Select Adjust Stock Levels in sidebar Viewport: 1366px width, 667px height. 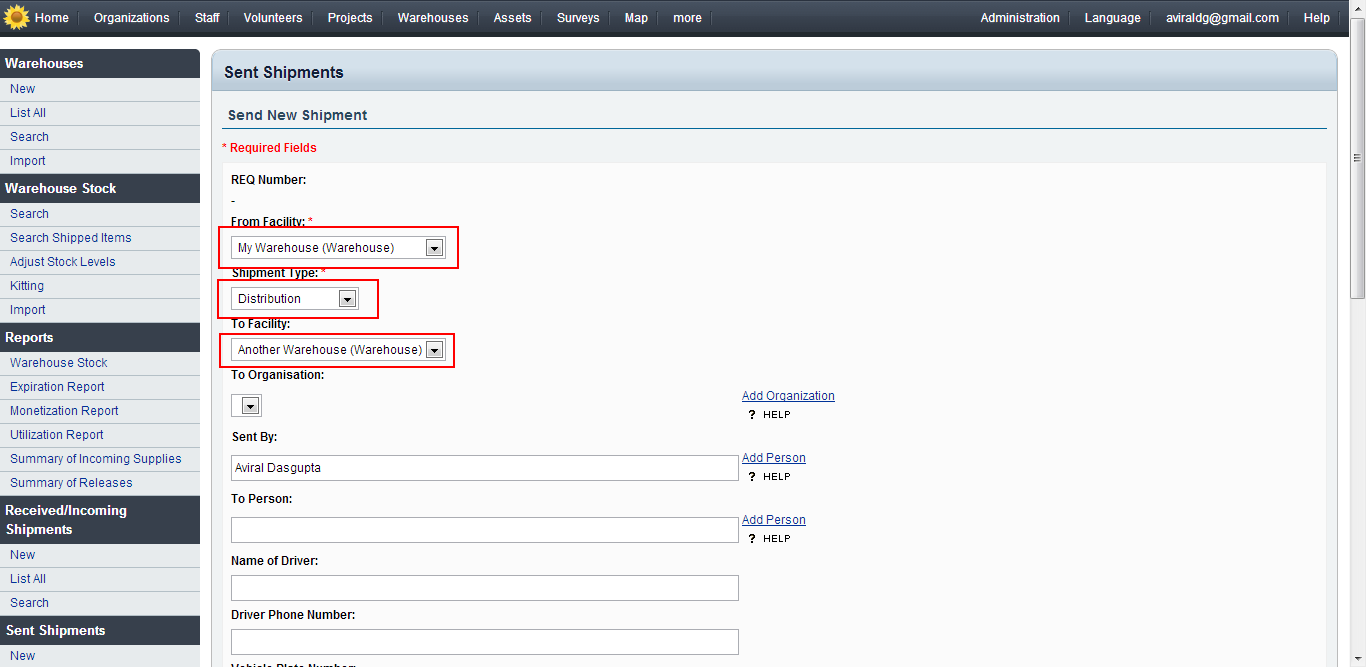[63, 262]
